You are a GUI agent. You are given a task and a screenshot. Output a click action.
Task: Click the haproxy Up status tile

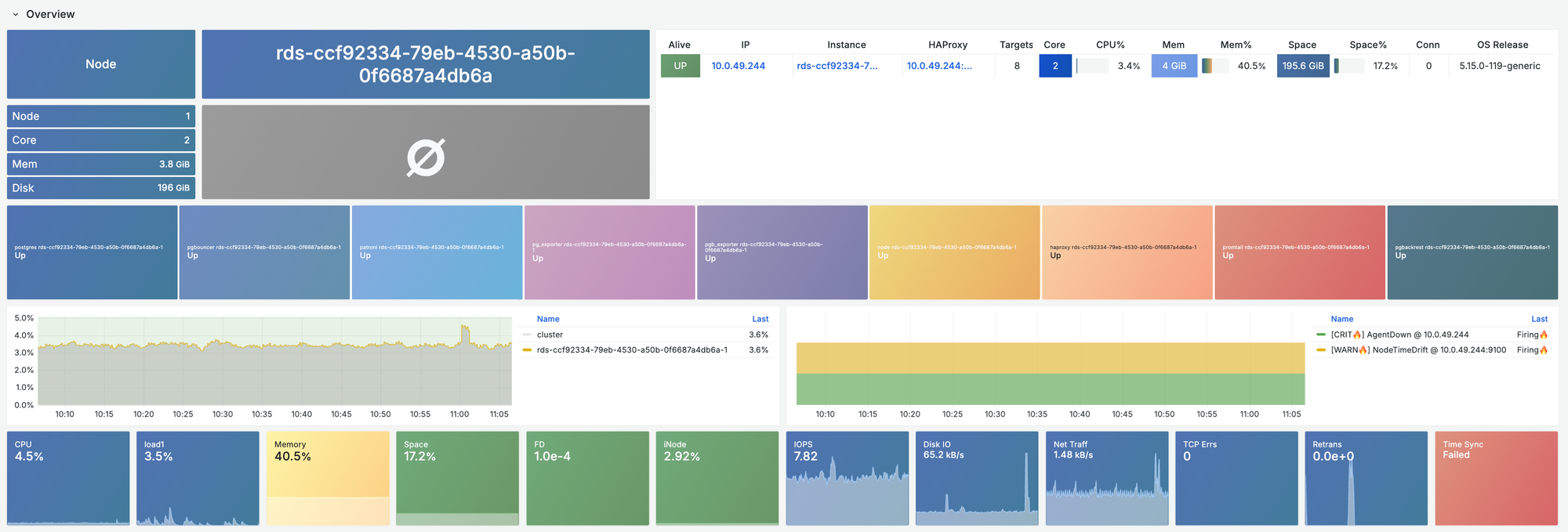coord(1127,252)
